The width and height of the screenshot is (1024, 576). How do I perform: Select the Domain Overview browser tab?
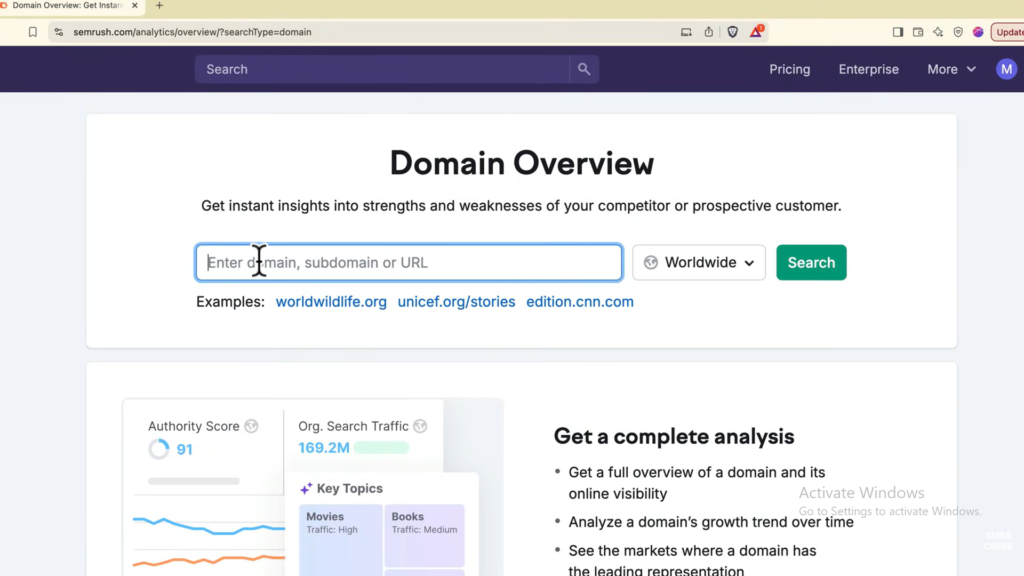(68, 6)
